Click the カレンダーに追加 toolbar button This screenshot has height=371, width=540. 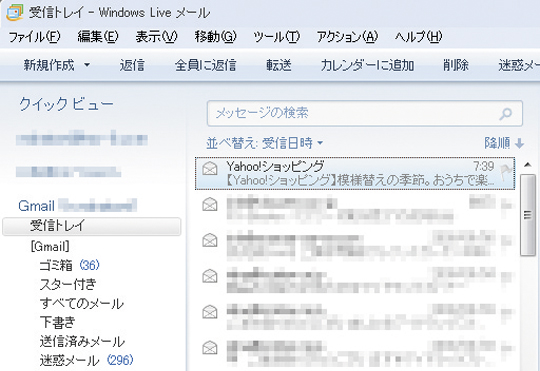click(x=367, y=65)
